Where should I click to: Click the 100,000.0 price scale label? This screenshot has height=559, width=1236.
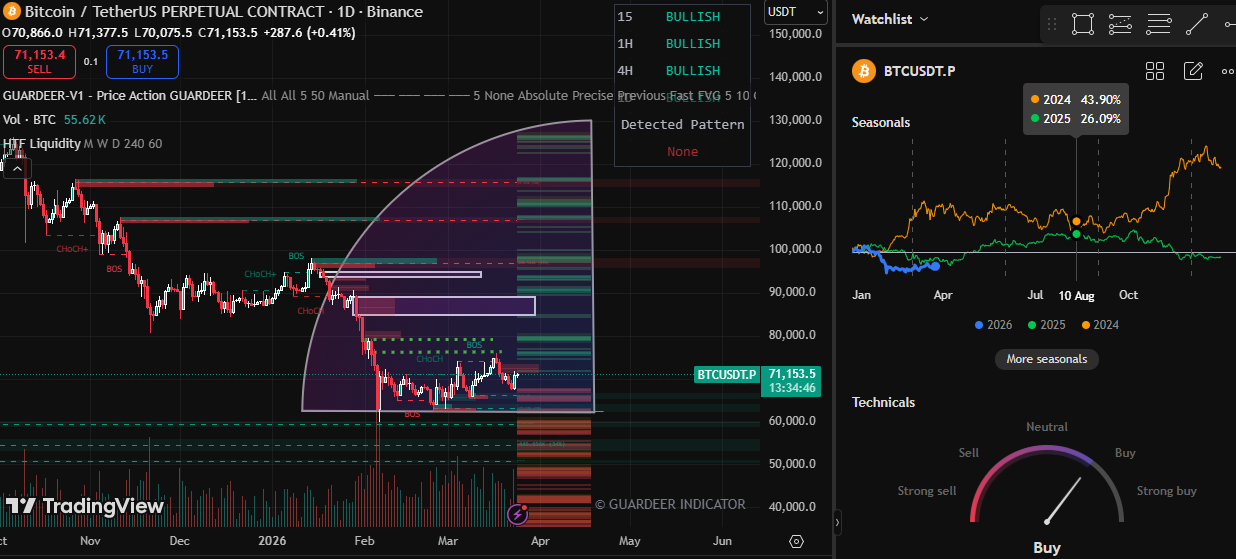click(x=795, y=249)
